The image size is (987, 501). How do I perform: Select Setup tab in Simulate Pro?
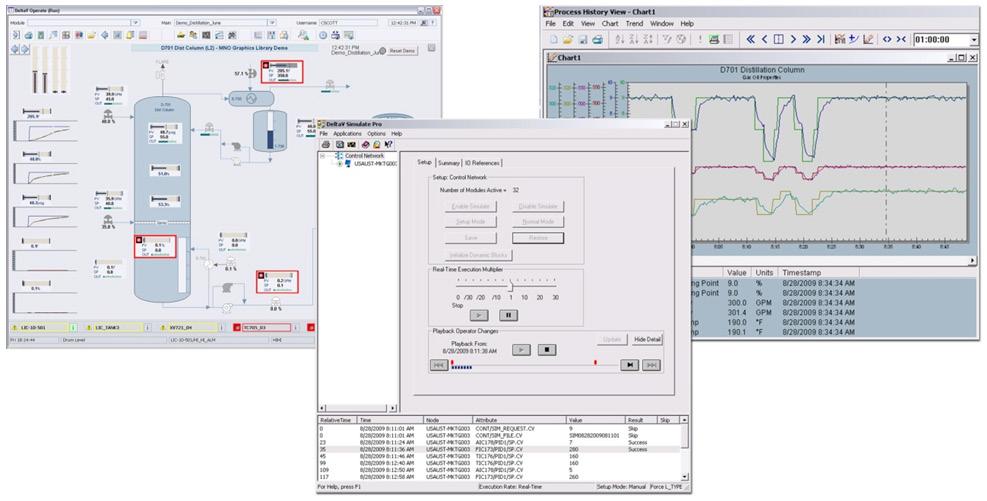425,162
